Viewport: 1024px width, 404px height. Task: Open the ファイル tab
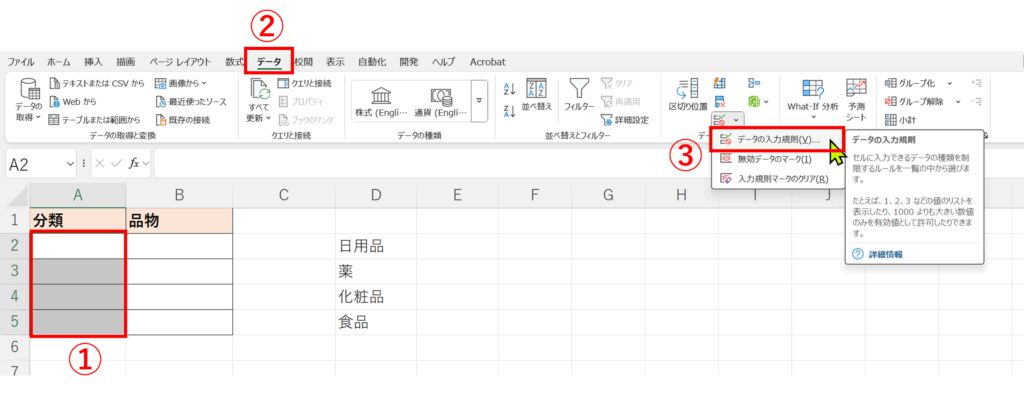click(21, 61)
